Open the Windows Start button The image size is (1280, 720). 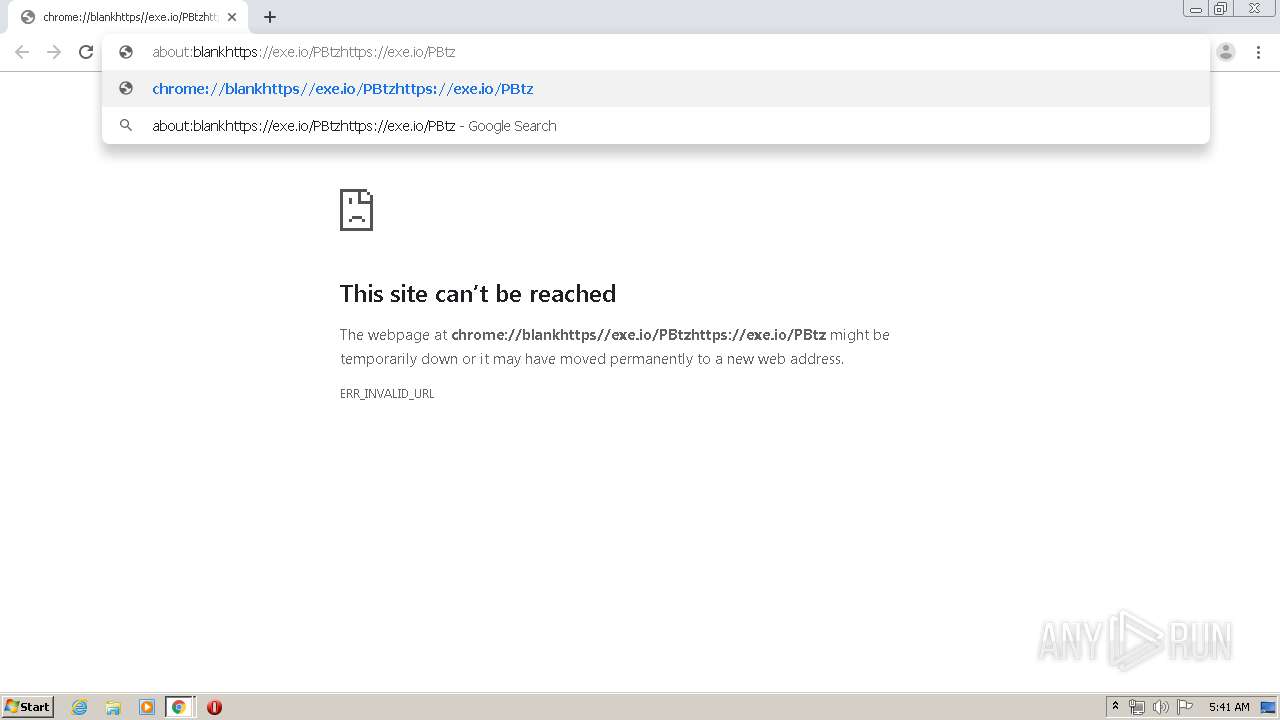pyautogui.click(x=28, y=707)
